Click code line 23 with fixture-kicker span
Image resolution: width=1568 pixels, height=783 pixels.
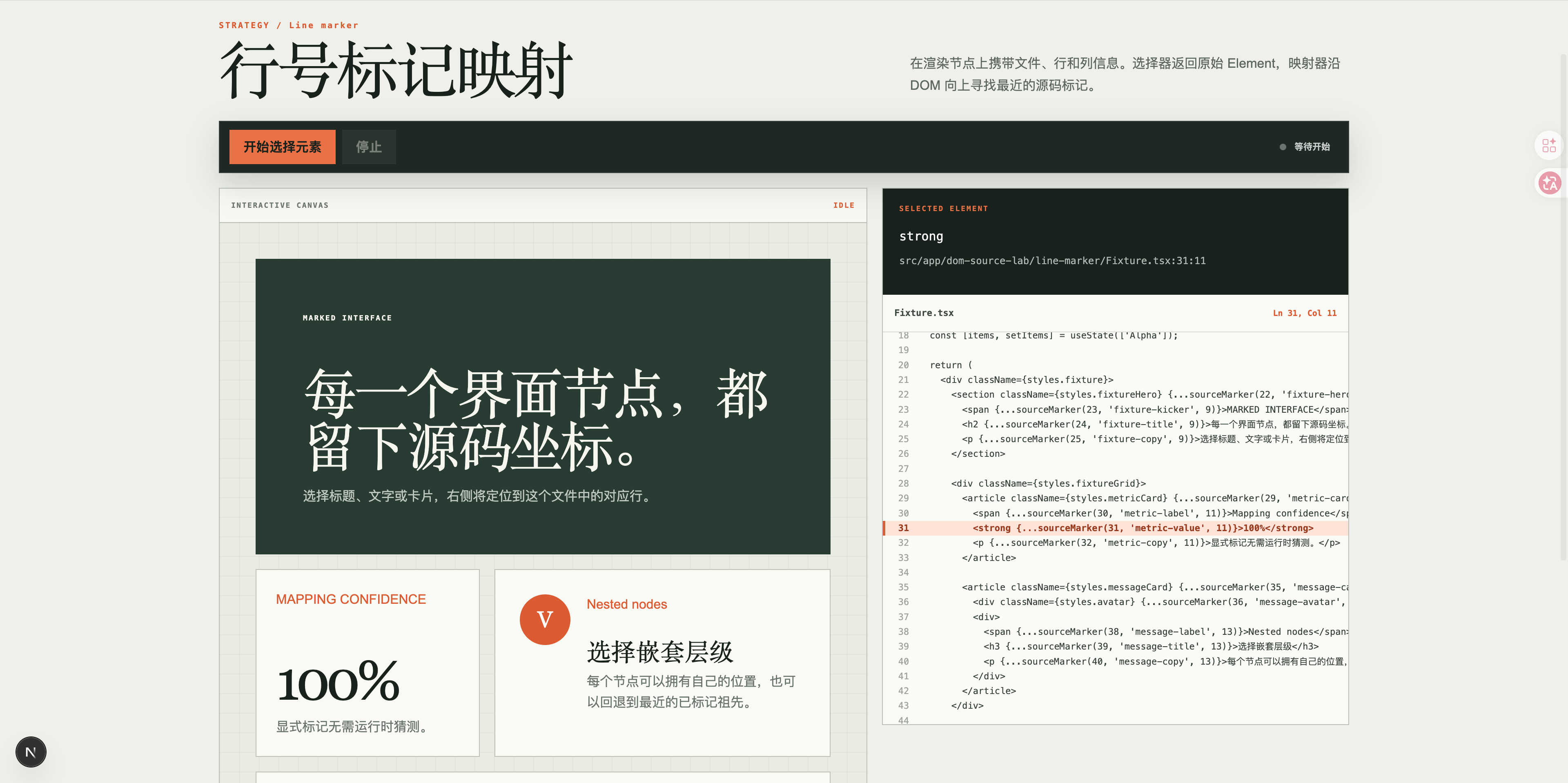point(1115,409)
